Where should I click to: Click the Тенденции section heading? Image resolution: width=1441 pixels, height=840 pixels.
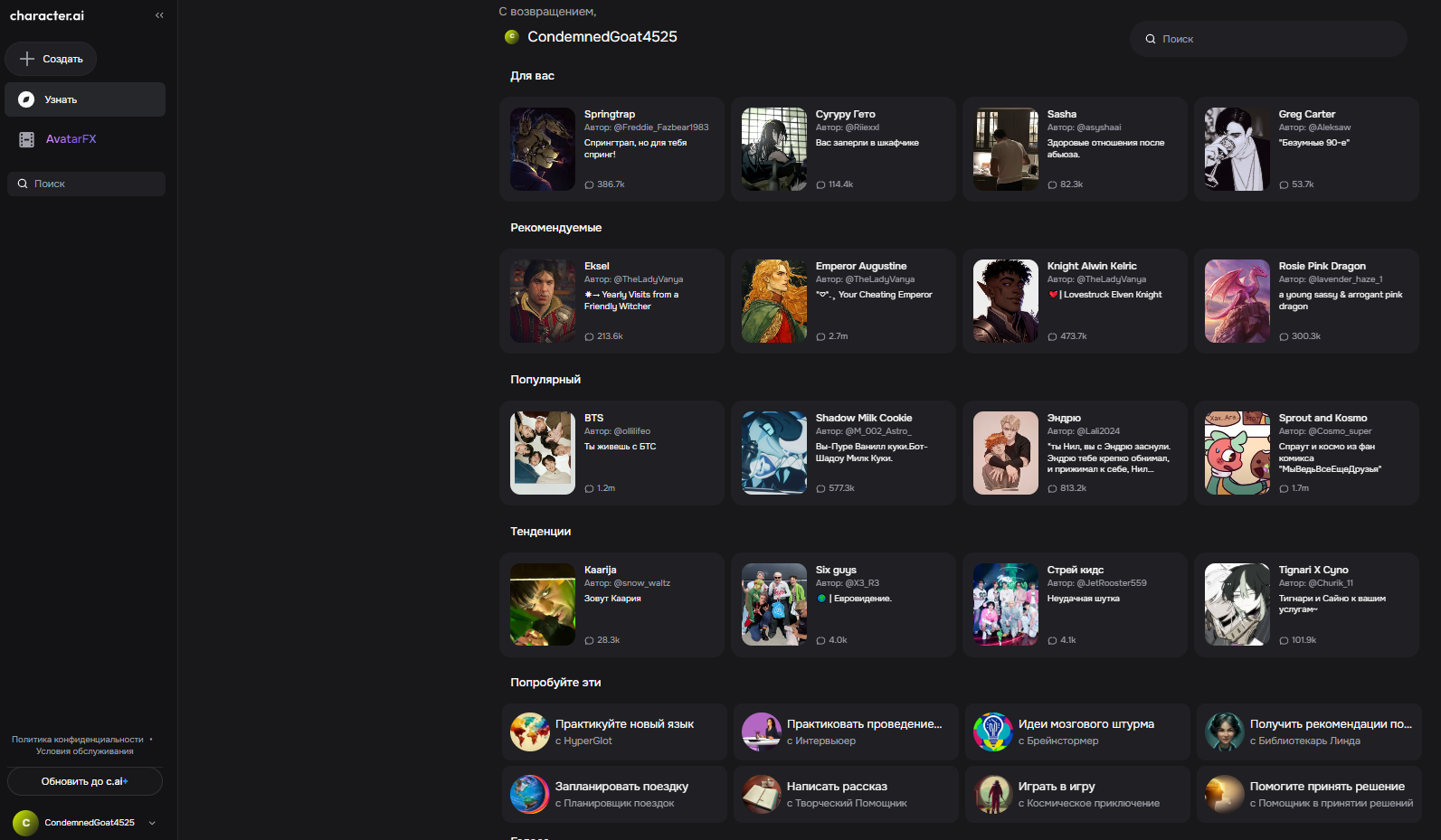point(540,532)
